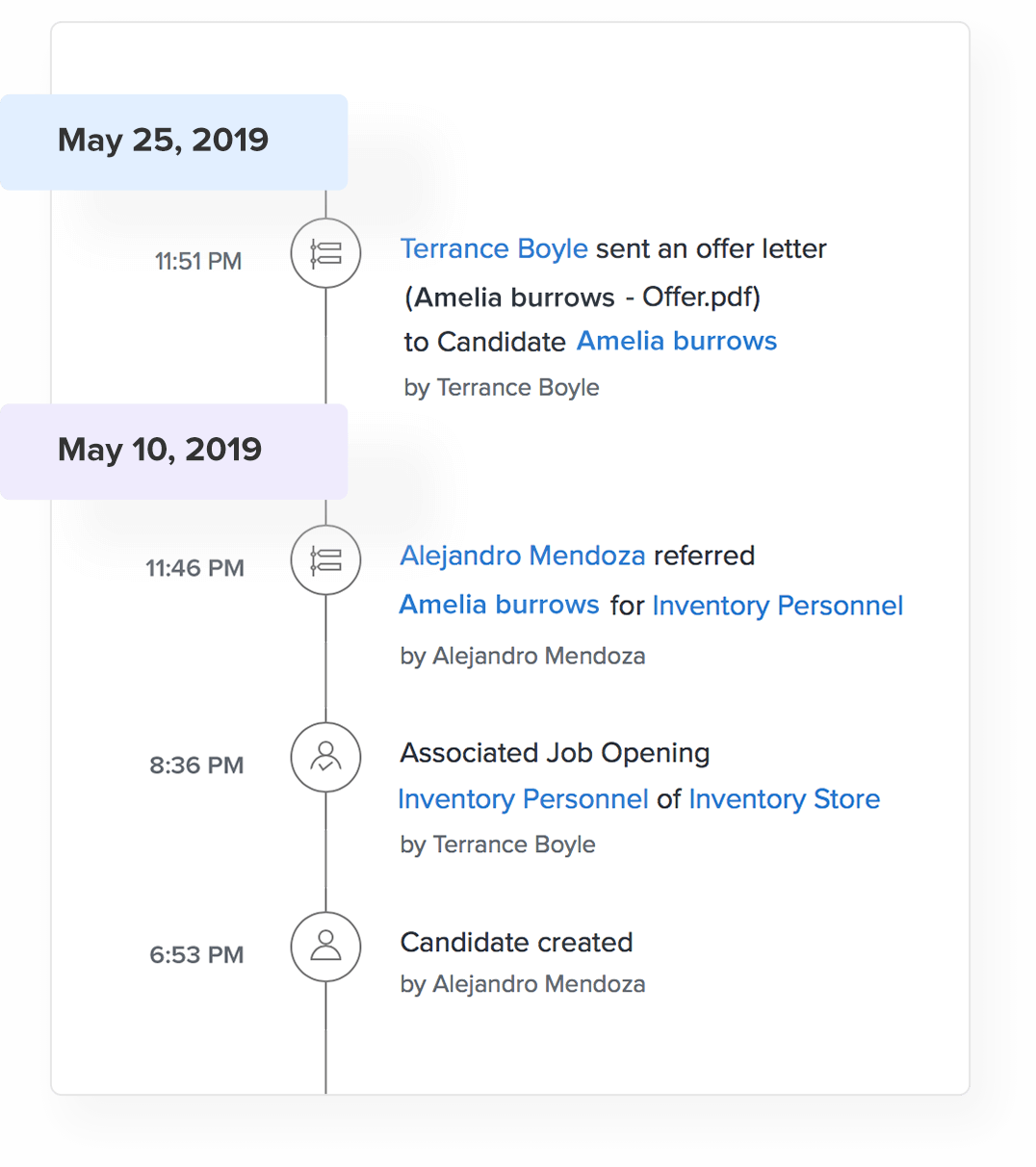Image resolution: width=1036 pixels, height=1167 pixels.
Task: Click the offer letter timeline icon at 11:51 PM
Action: point(325,253)
